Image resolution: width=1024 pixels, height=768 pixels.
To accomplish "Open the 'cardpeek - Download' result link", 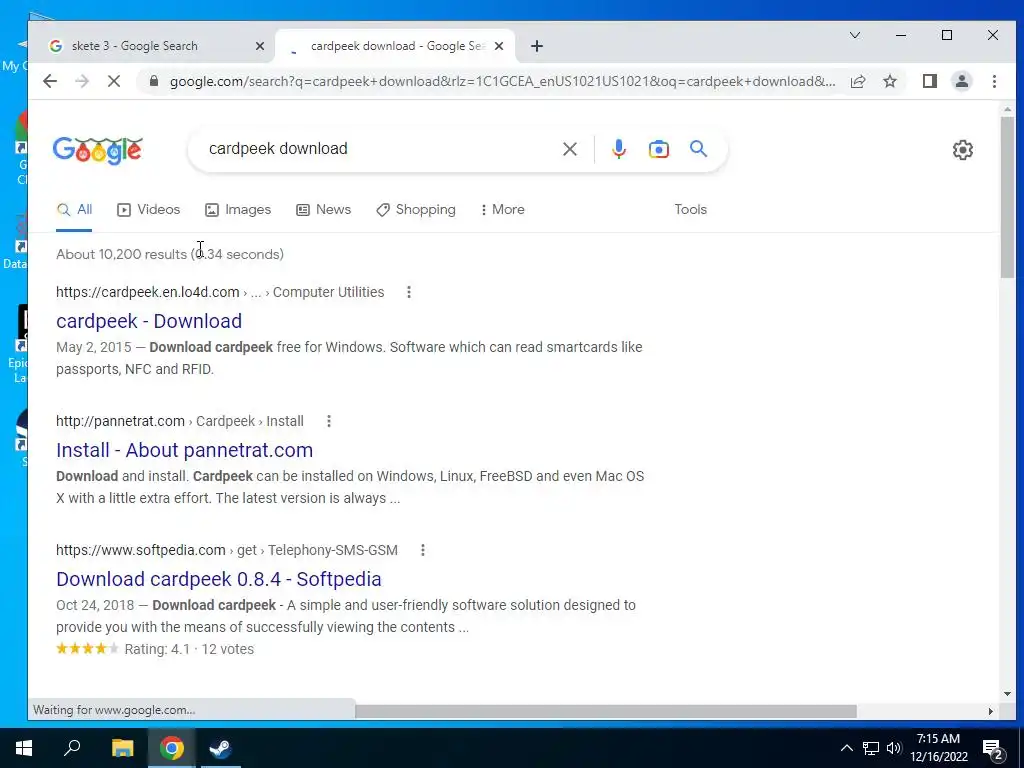I will pos(149,321).
